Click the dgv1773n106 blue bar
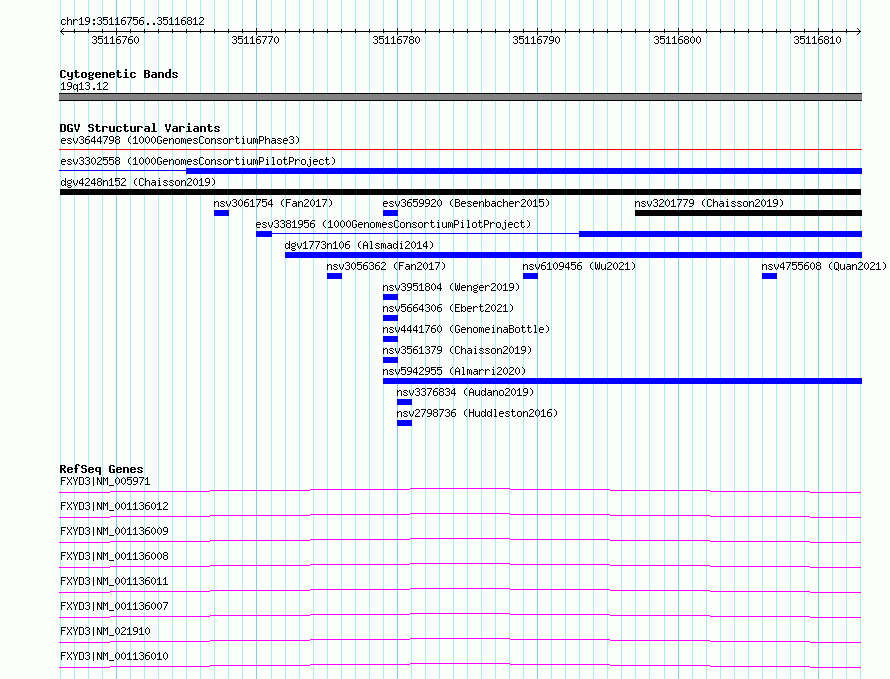Viewport: 890px width, 679px height. pyautogui.click(x=573, y=255)
